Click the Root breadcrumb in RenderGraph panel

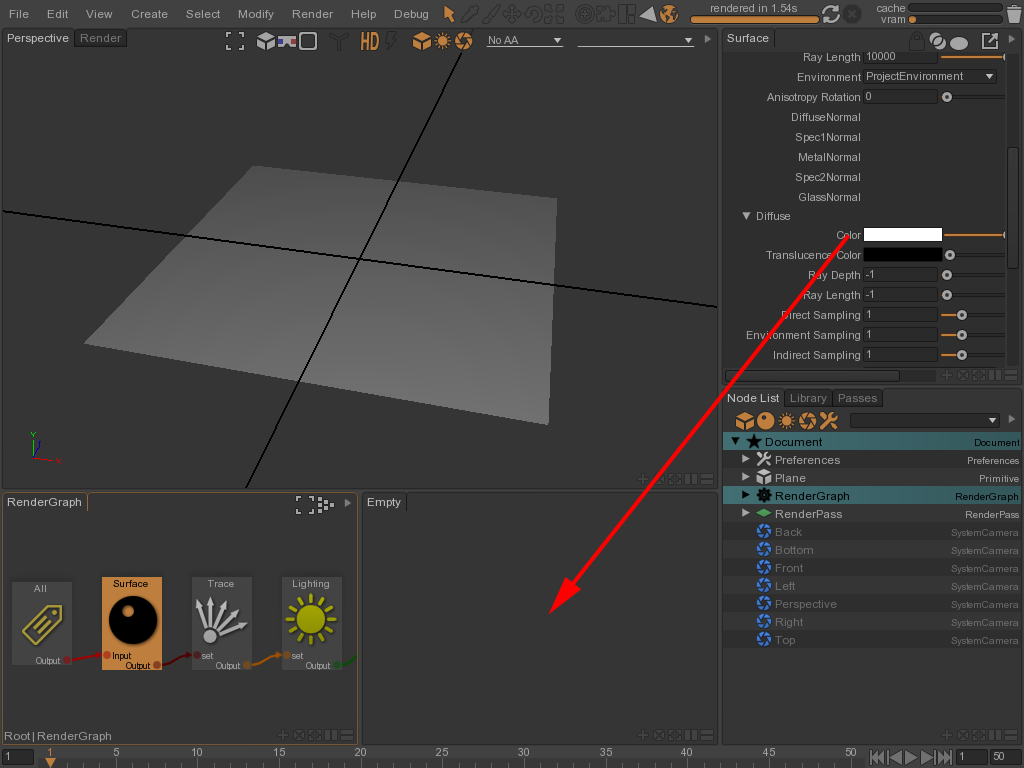17,736
